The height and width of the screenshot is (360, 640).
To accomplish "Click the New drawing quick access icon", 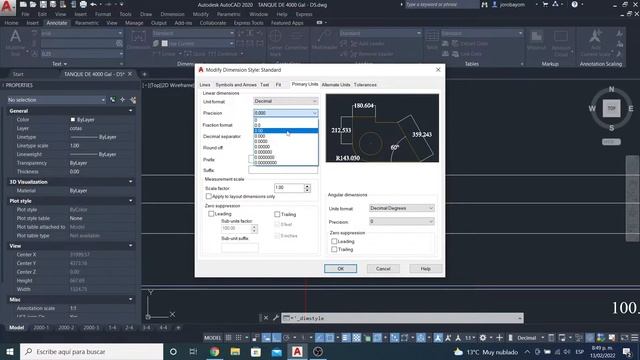I will tap(23, 4).
